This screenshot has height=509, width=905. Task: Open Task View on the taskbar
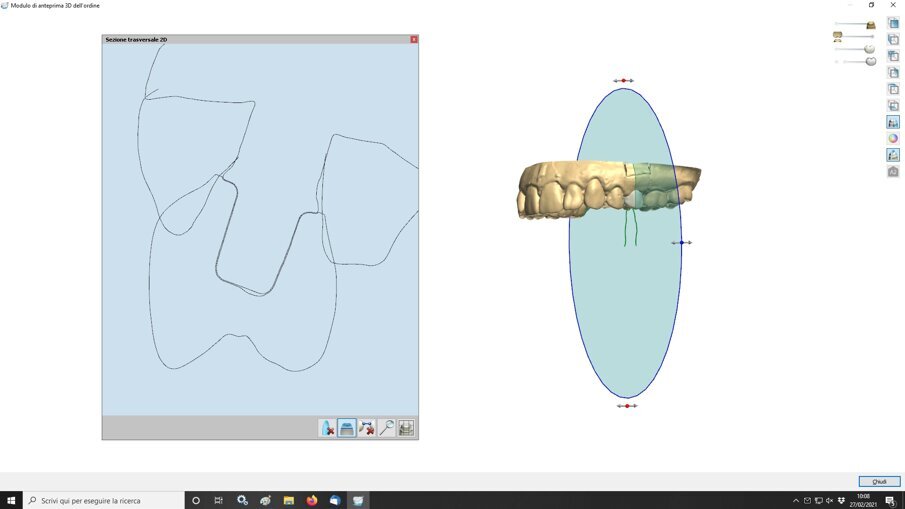(x=218, y=500)
